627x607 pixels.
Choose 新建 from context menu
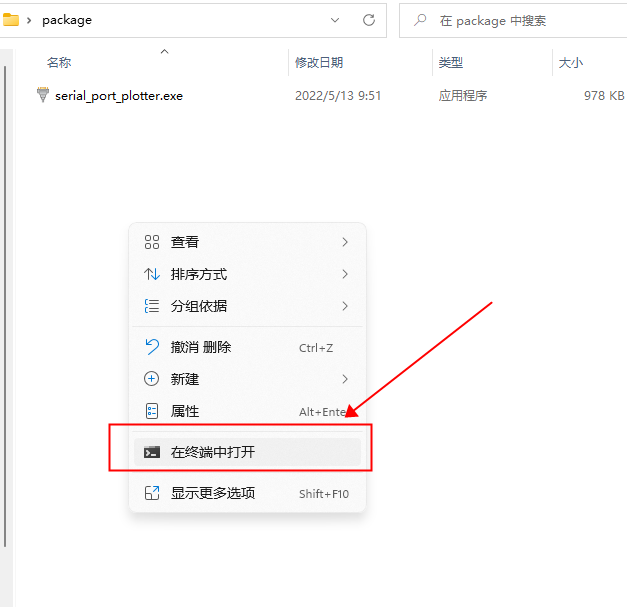[248, 379]
